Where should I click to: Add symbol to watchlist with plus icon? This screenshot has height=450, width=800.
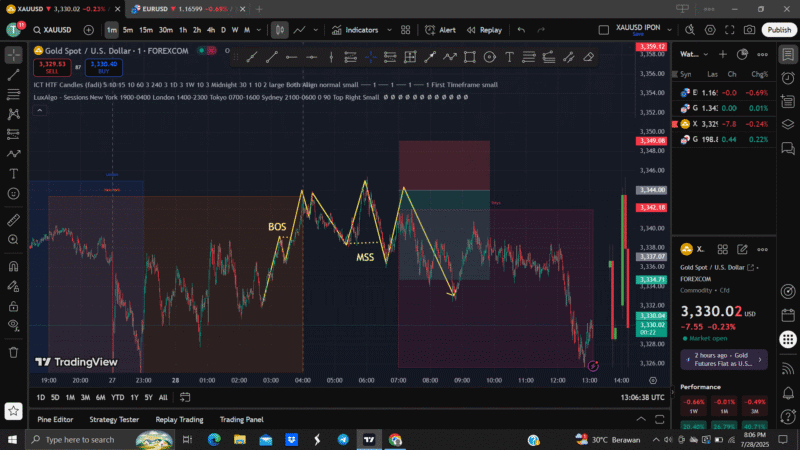(x=721, y=54)
